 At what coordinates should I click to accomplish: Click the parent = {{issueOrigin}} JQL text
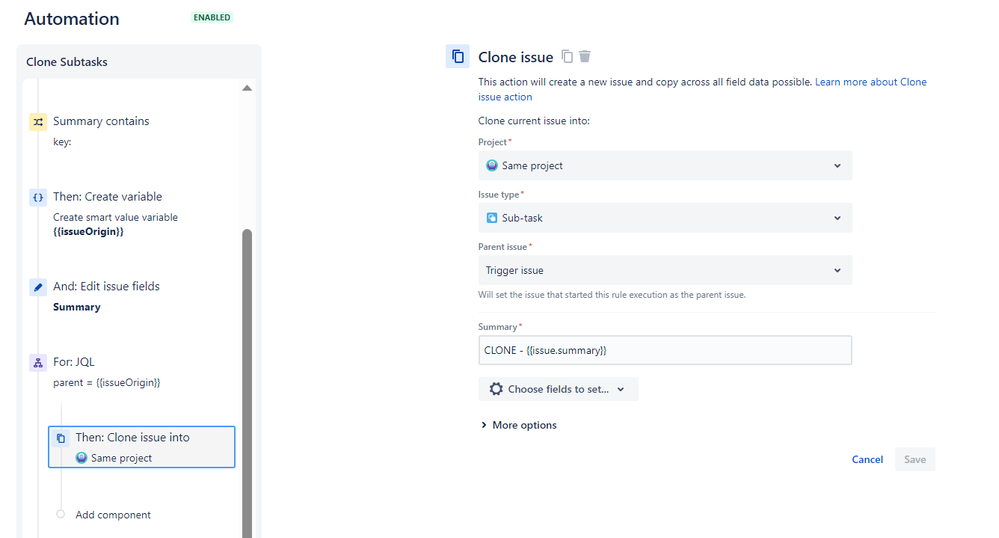[106, 382]
